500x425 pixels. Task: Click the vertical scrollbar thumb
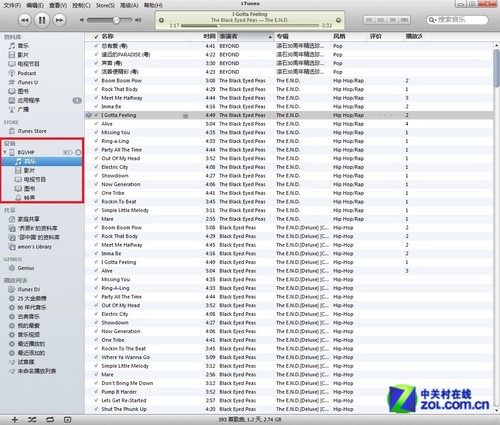point(496,68)
